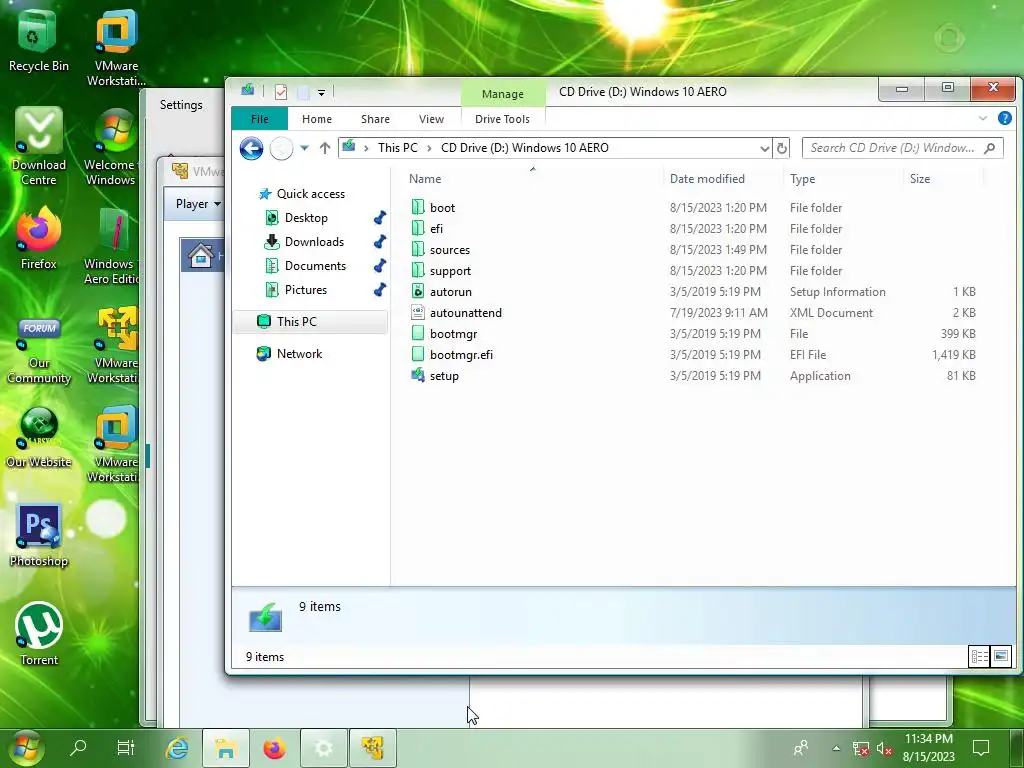
Task: Click the search magnifier in Explorer
Action: tap(989, 148)
